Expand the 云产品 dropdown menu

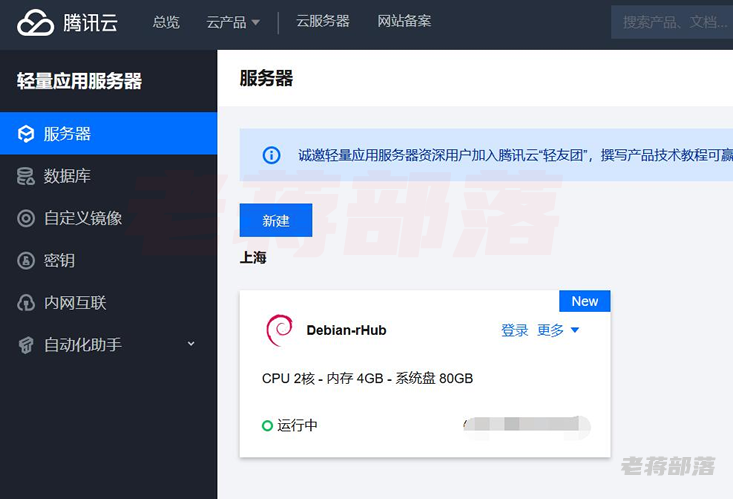[233, 22]
